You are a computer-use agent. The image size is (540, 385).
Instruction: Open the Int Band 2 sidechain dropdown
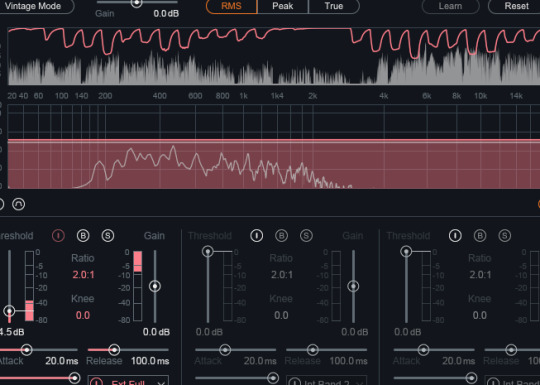[x=326, y=380]
